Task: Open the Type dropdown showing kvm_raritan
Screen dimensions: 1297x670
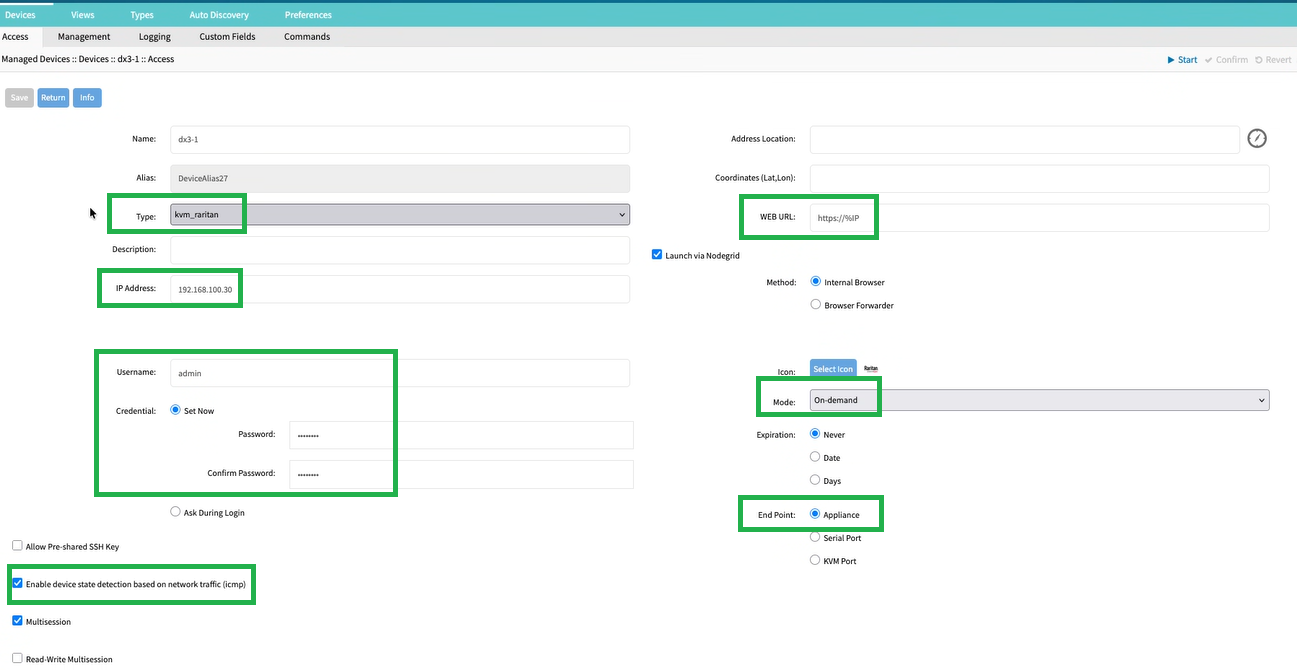Action: (x=399, y=214)
